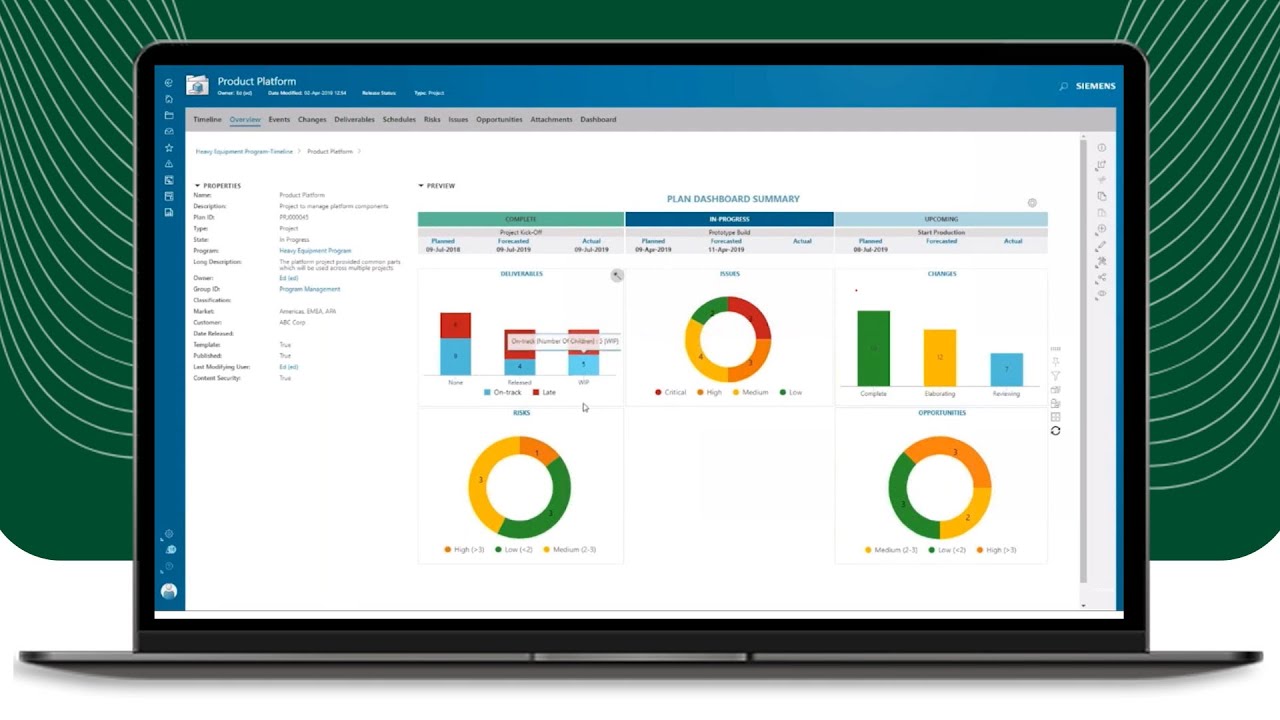Click the ABC Corp customer value
Viewport: 1280px width, 720px height.
(292, 323)
